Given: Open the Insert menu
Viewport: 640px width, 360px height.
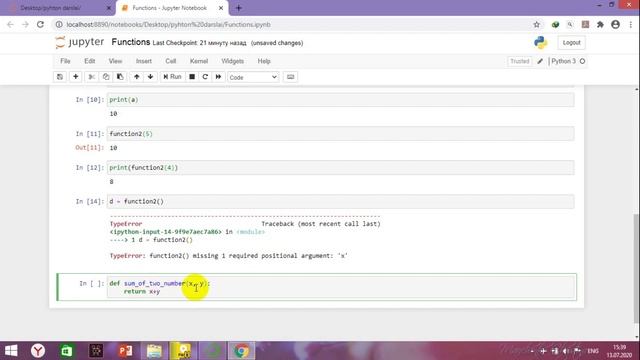Looking at the screenshot, I should pos(144,61).
